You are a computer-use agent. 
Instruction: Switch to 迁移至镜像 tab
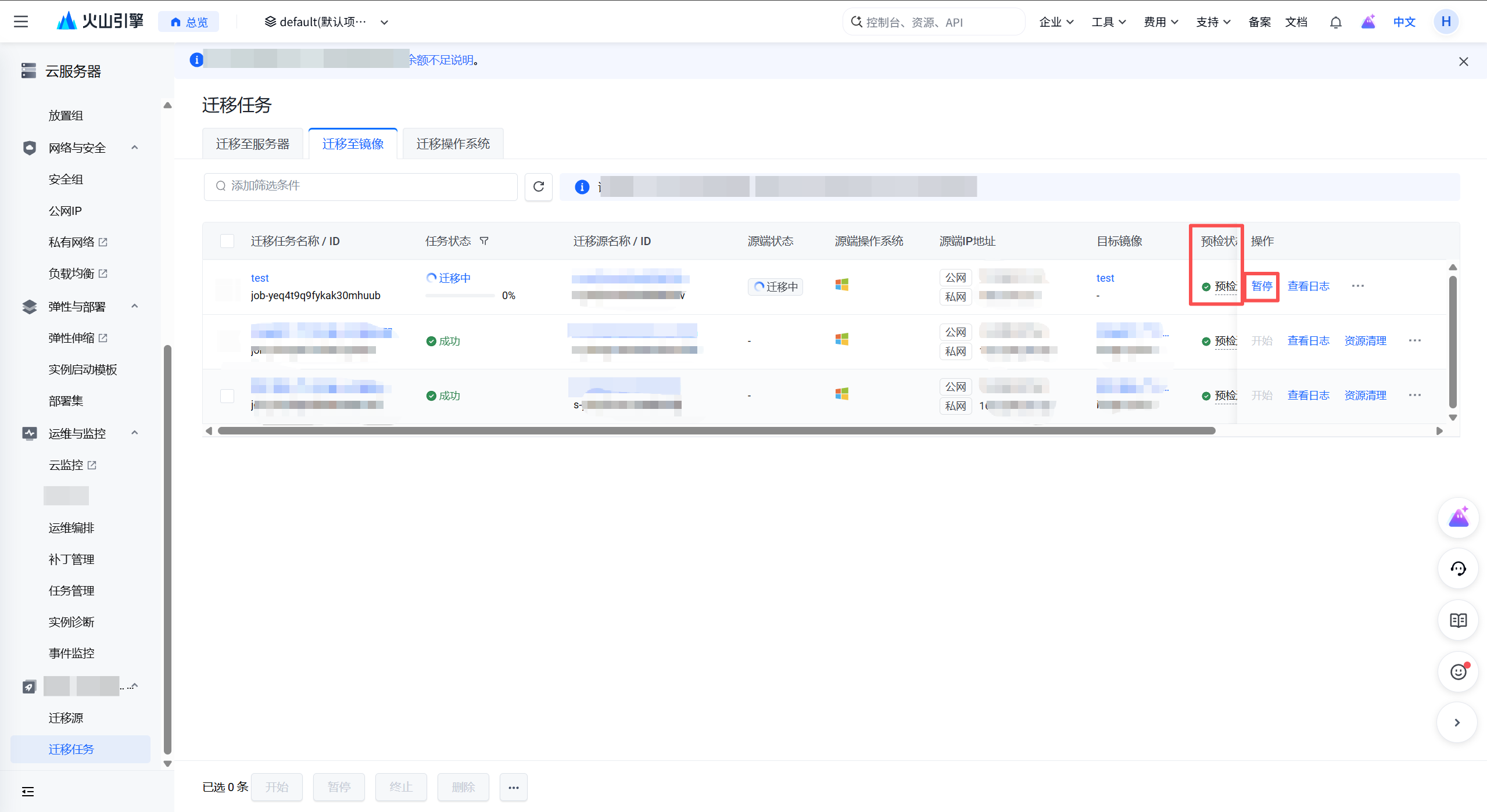coord(353,144)
